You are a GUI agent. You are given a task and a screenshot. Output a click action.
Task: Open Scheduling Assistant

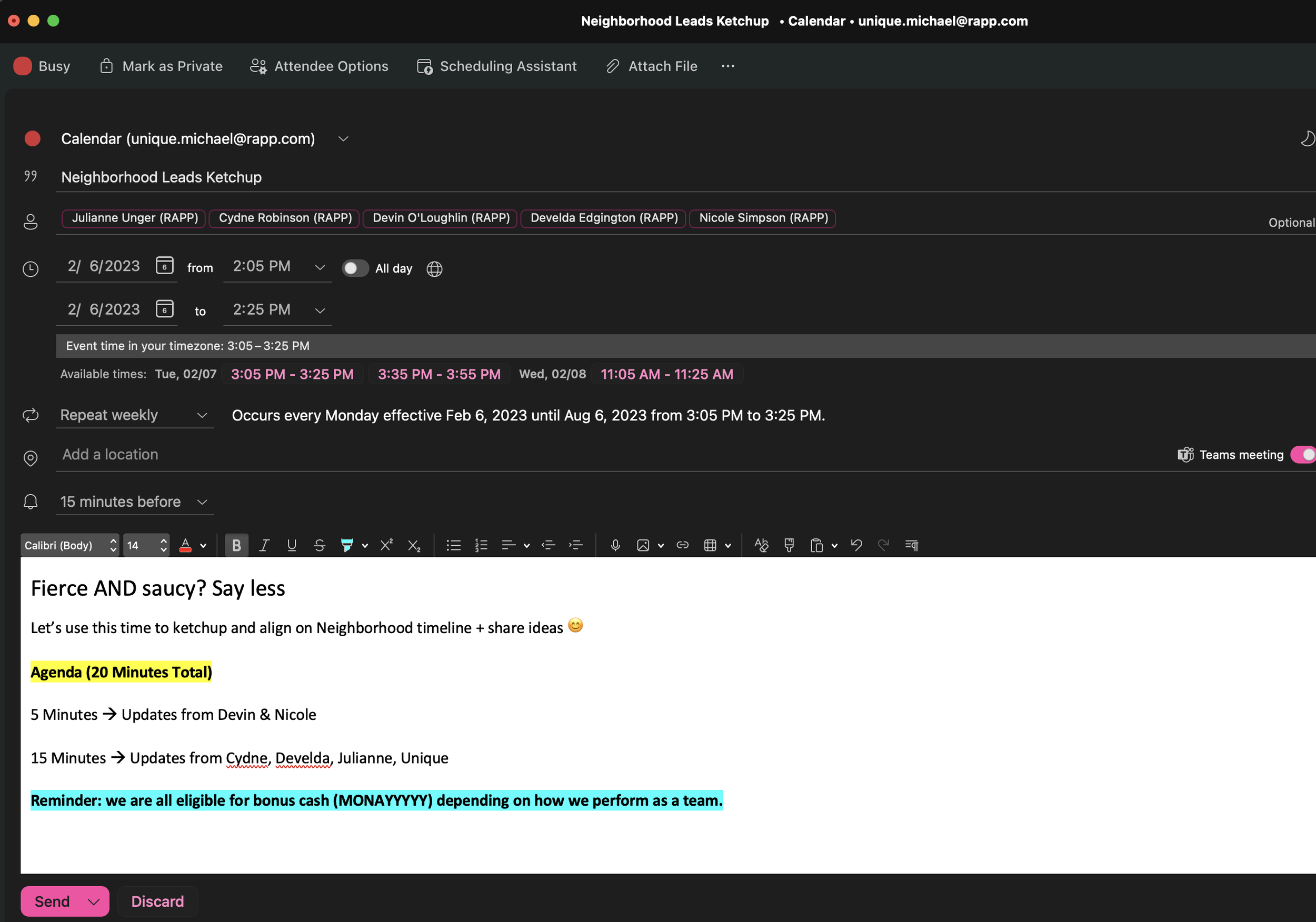496,66
